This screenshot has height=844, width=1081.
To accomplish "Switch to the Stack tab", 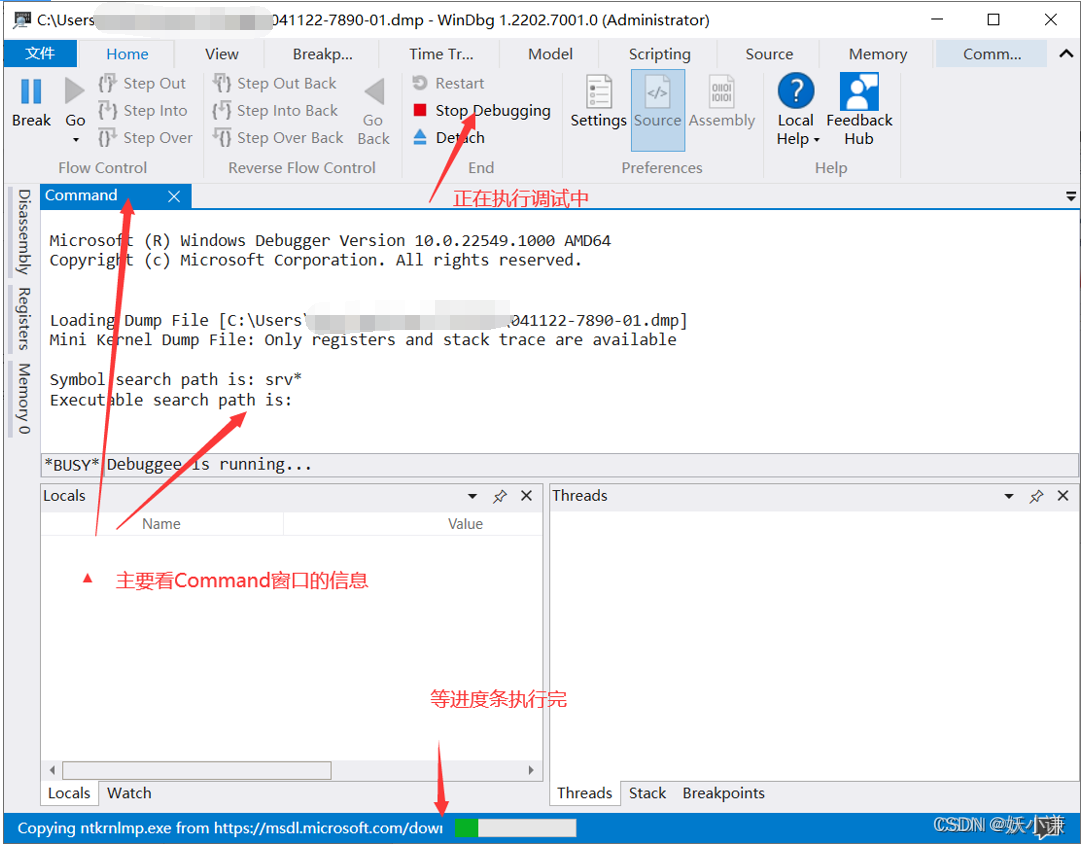I will point(647,793).
